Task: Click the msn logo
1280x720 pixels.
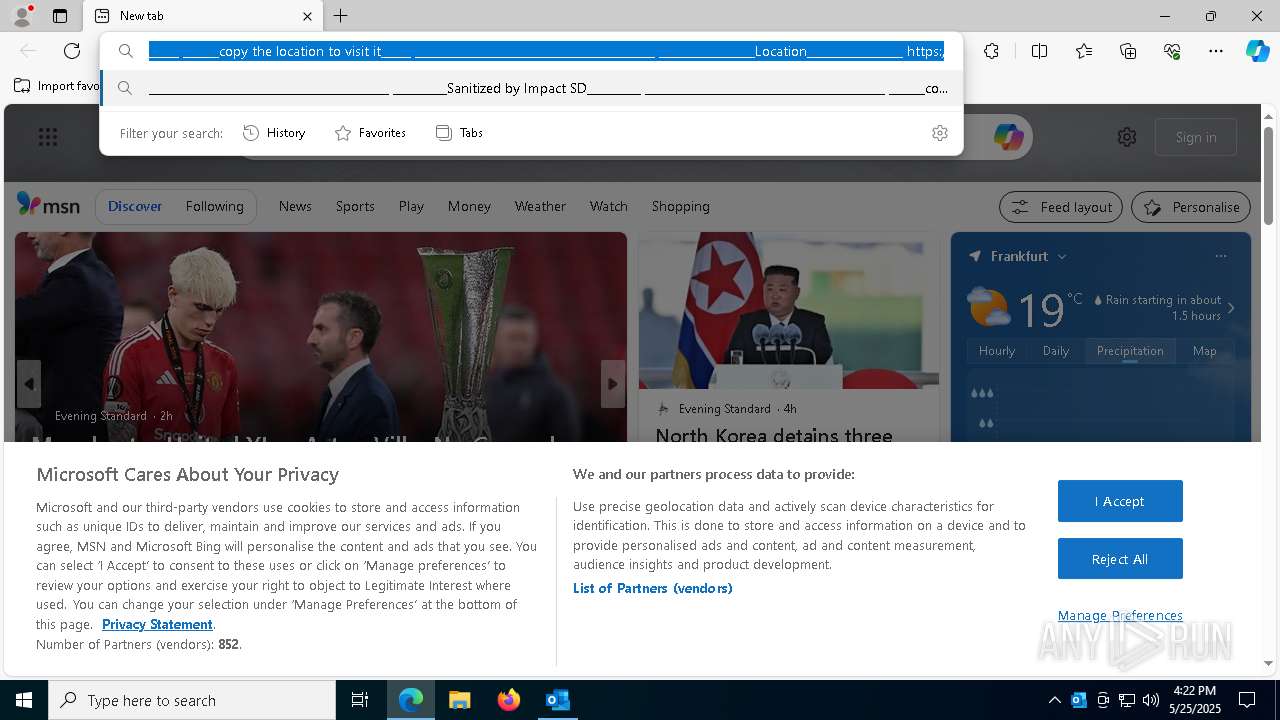Action: click(48, 205)
